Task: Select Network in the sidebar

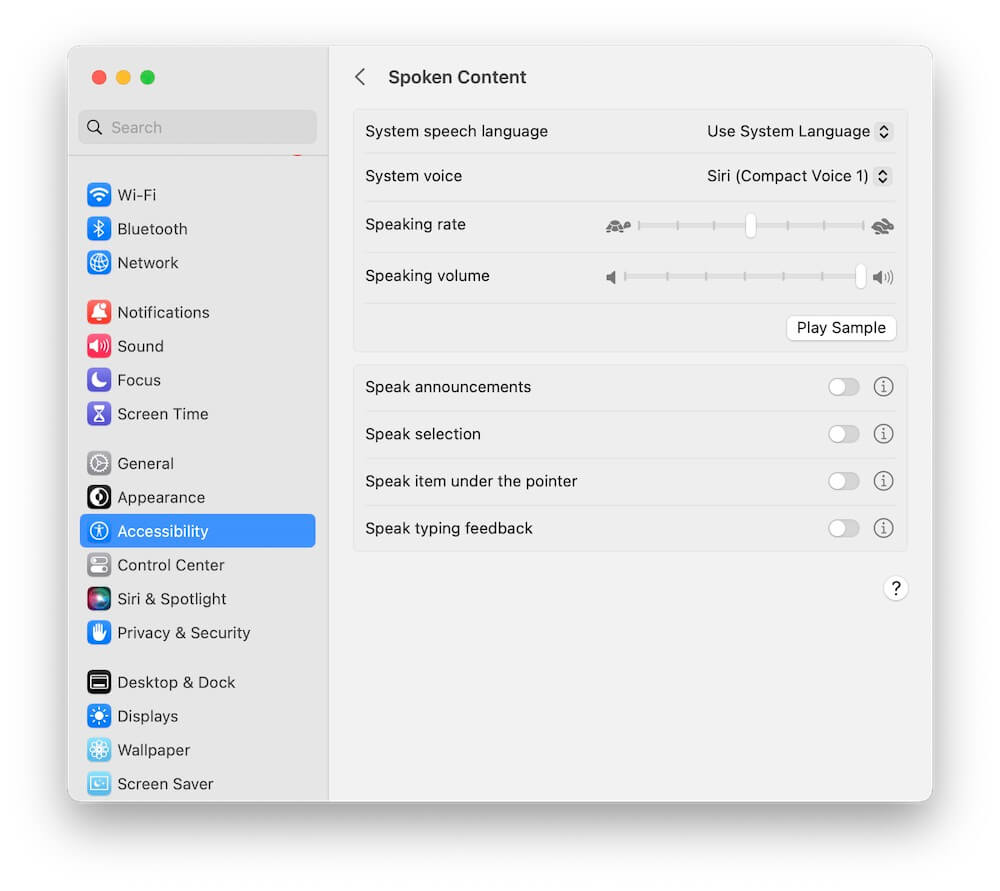Action: [198, 262]
